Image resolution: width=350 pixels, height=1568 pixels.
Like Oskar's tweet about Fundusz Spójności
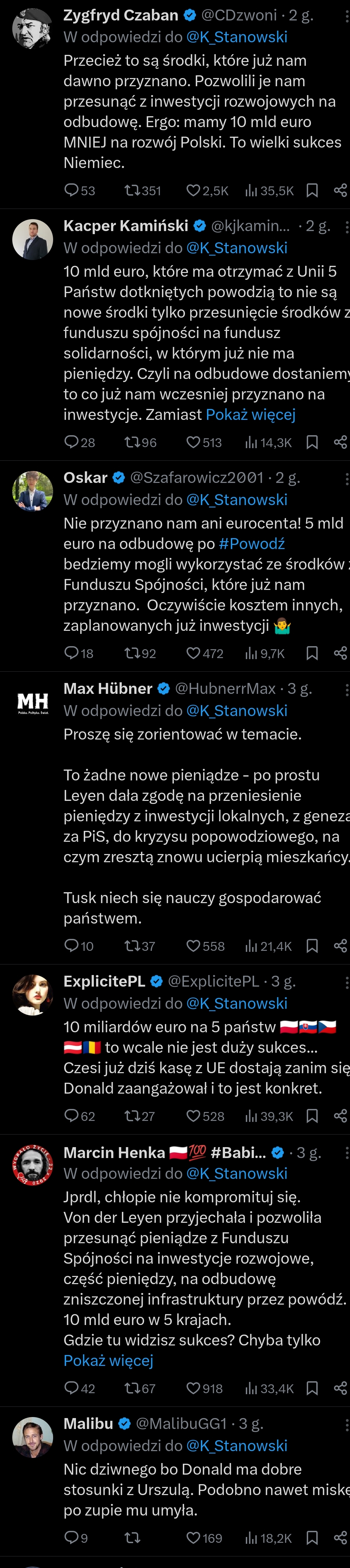coord(193,653)
